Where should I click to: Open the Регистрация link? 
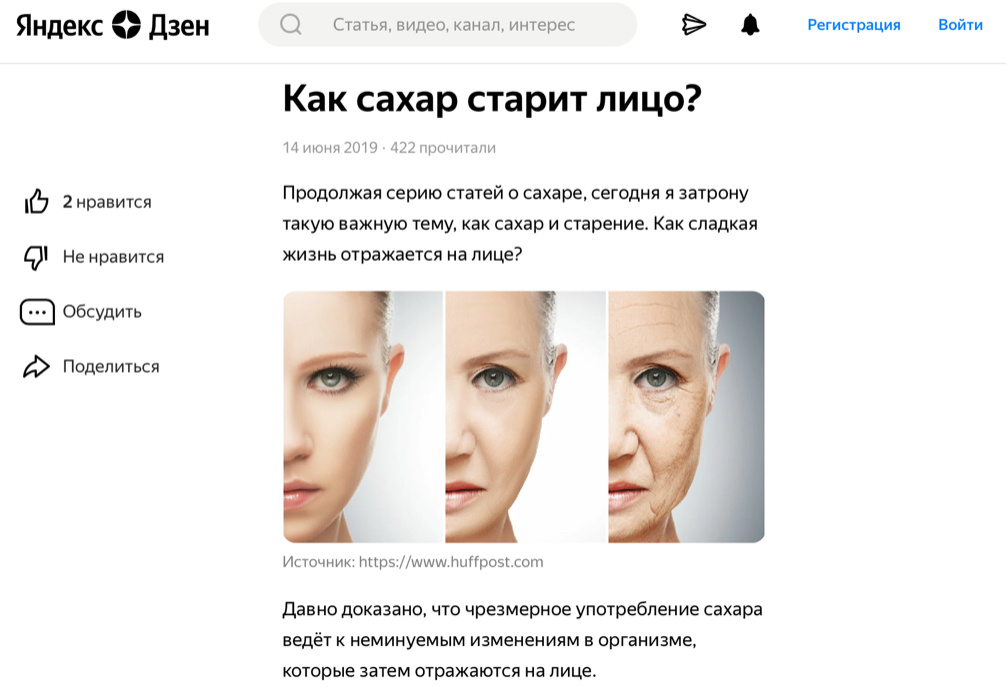tap(853, 25)
